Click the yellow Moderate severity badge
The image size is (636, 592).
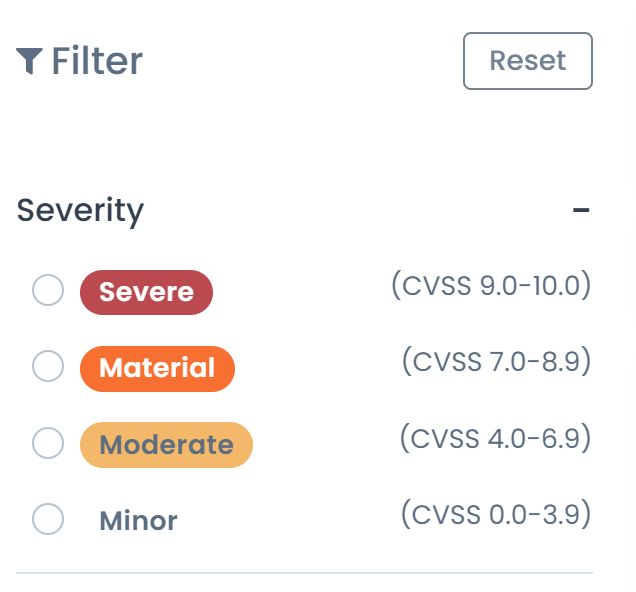166,445
